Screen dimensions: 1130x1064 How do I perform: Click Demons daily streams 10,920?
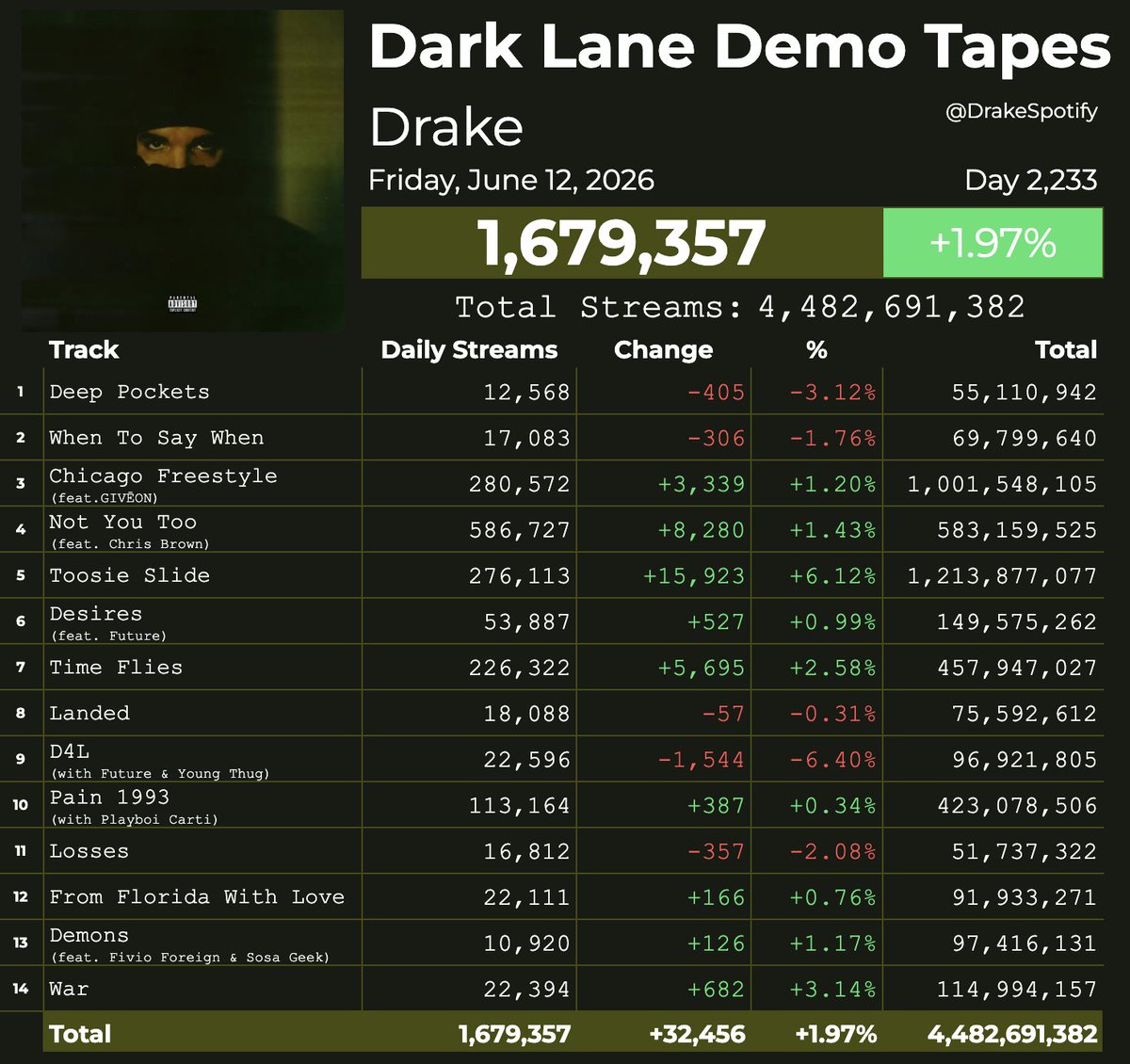point(527,943)
